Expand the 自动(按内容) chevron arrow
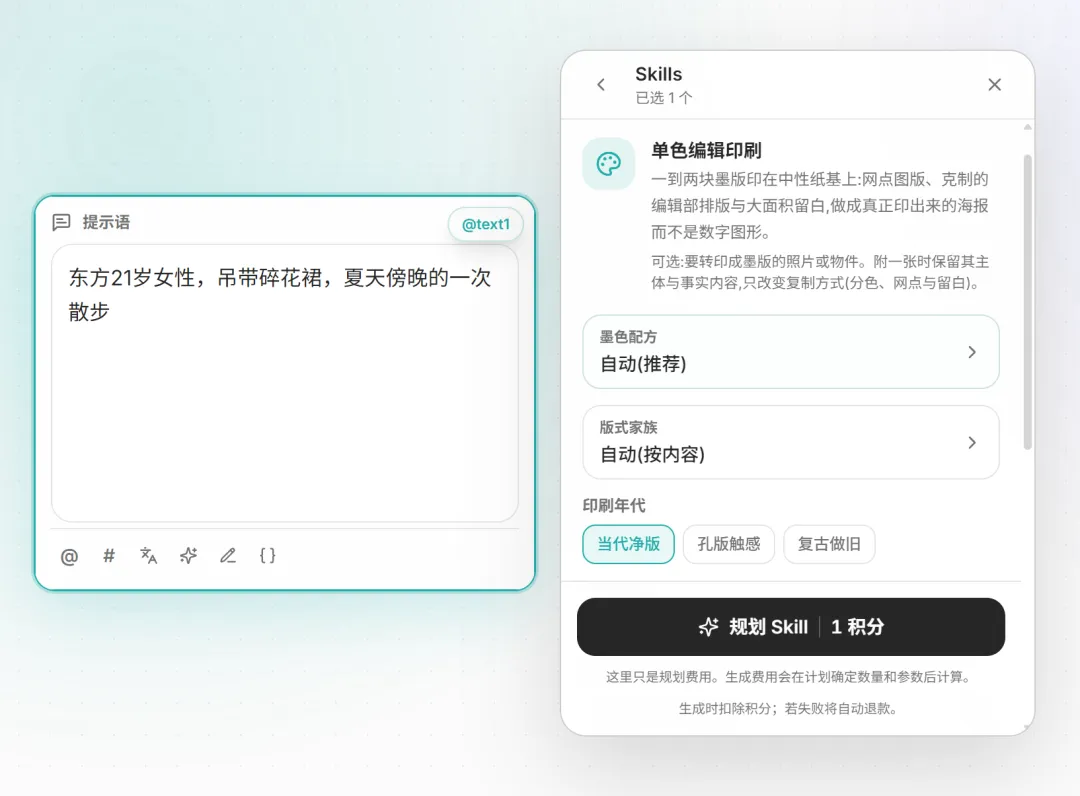This screenshot has height=796, width=1080. pos(972,442)
